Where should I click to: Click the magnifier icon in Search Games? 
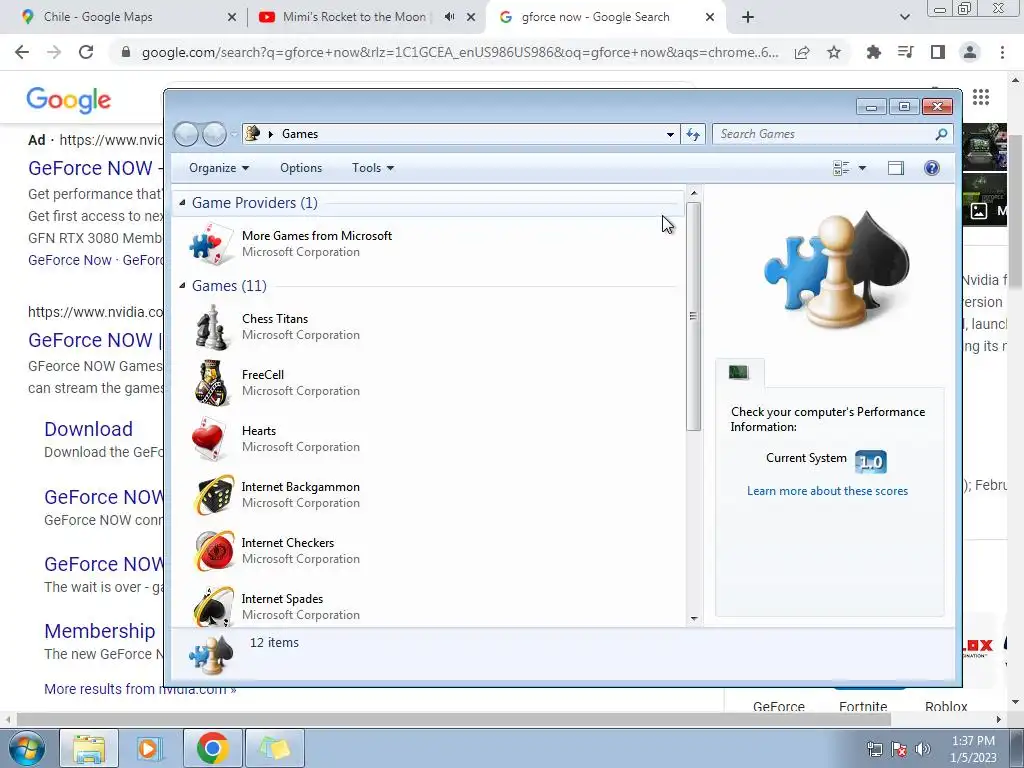(x=941, y=134)
